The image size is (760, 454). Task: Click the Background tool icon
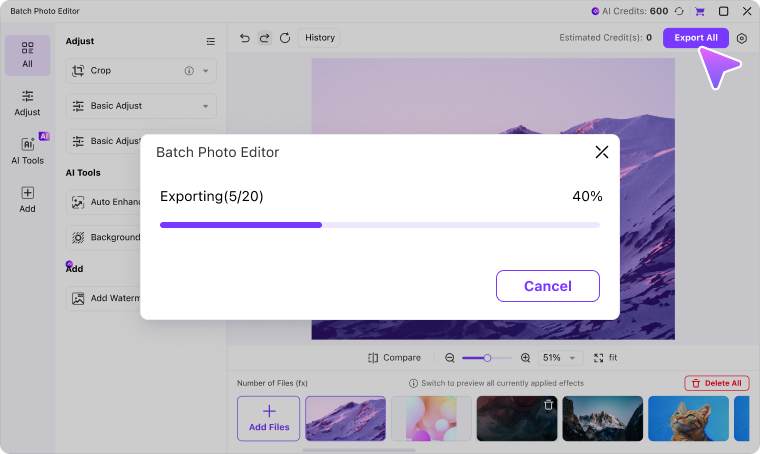78,237
